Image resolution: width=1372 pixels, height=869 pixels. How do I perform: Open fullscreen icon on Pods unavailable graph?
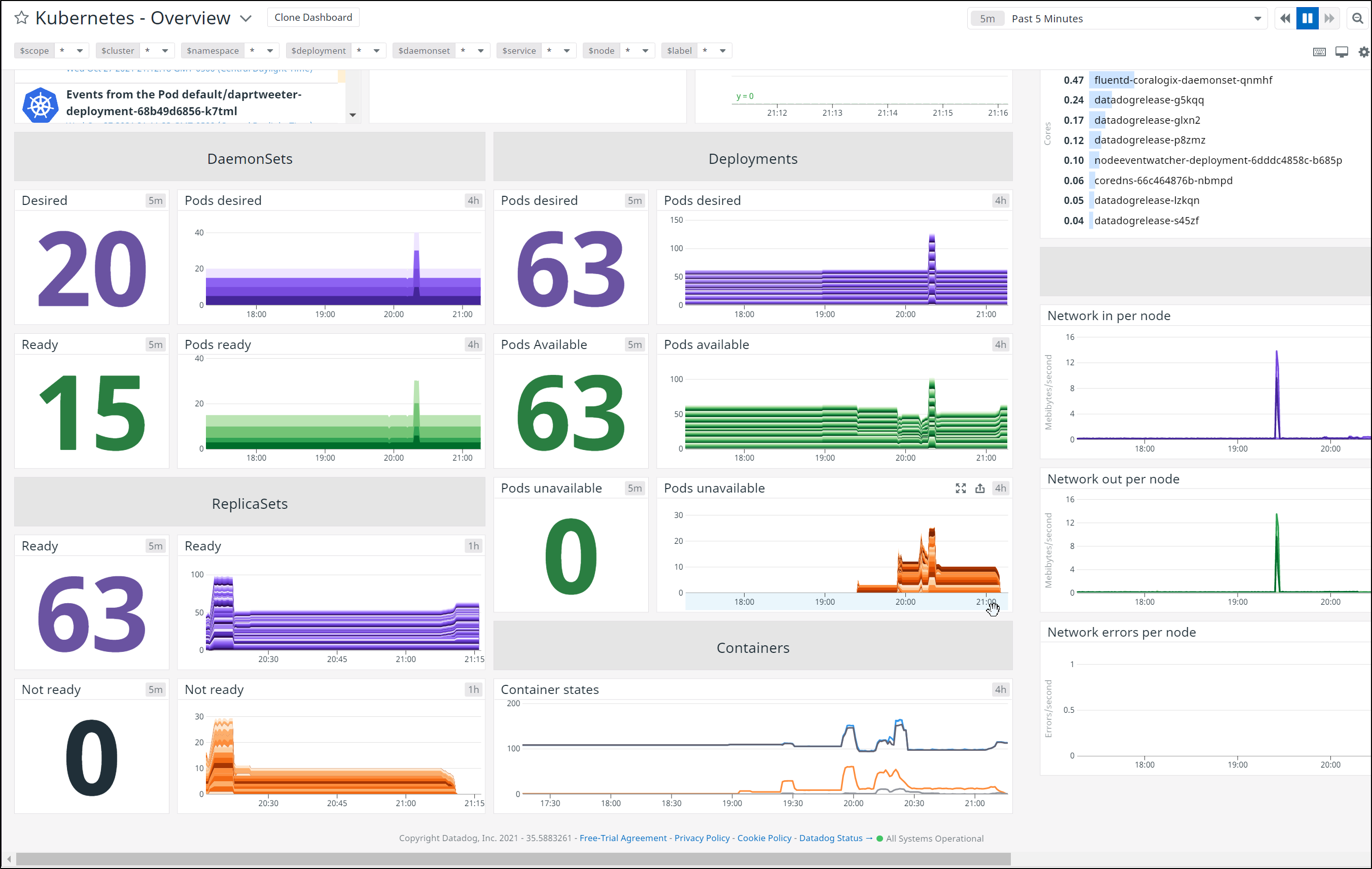961,489
